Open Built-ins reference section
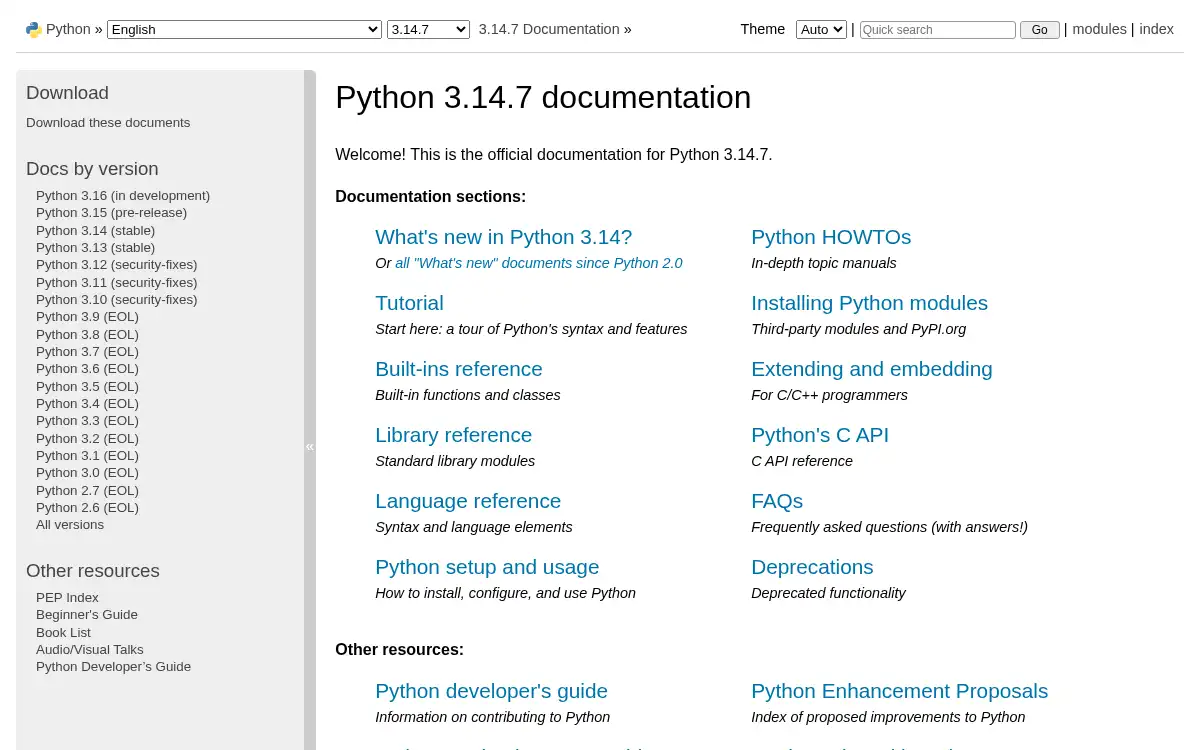Viewport: 1200px width, 750px height. coord(459,369)
